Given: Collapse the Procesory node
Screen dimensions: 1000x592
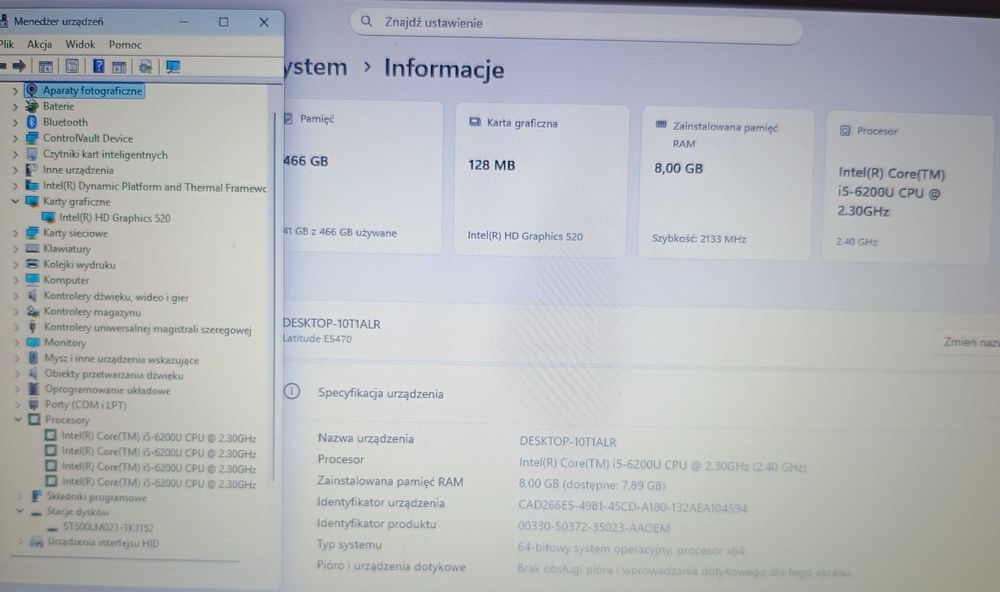Looking at the screenshot, I should point(18,420).
